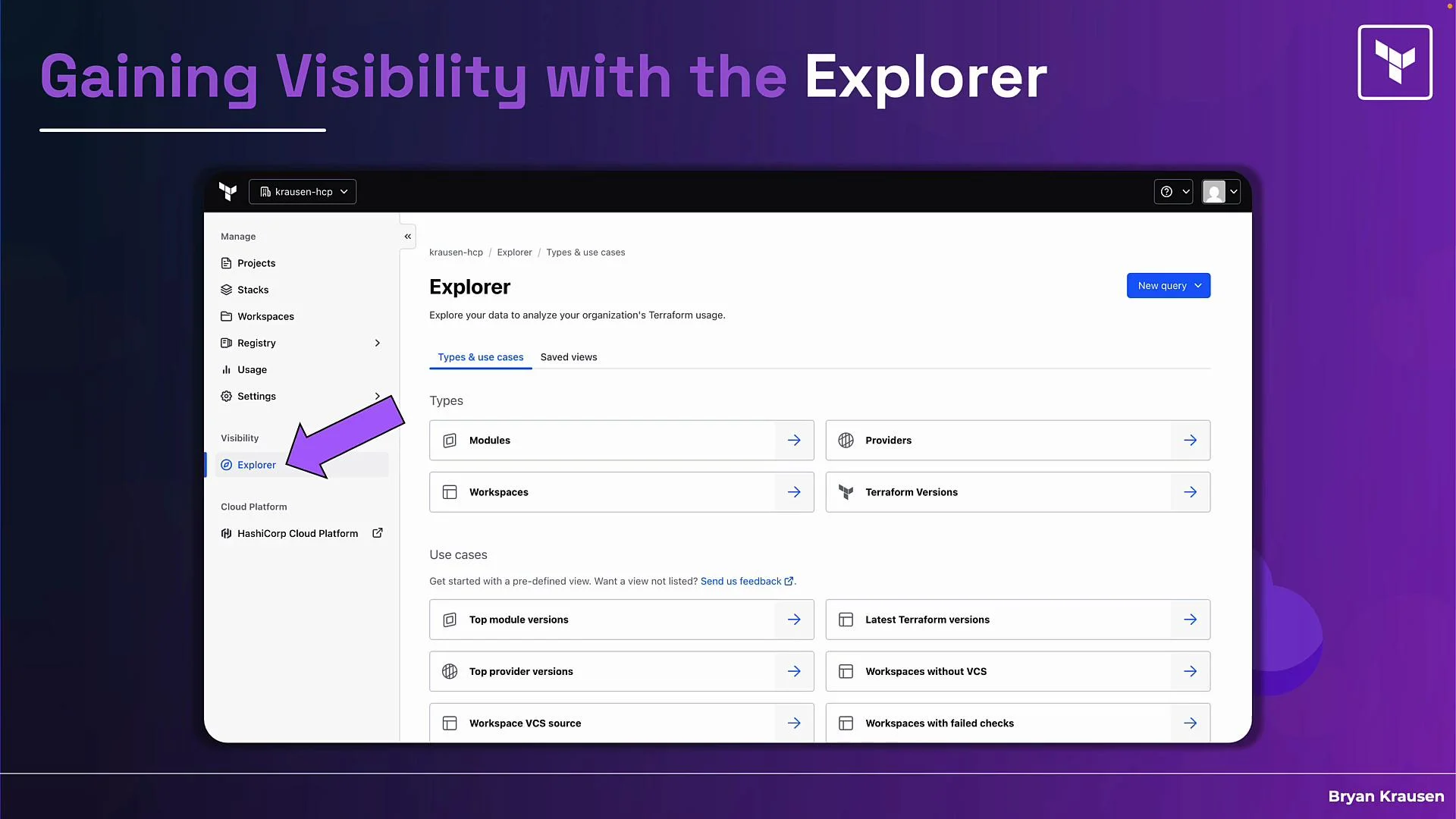Open Providers type via arrow

tap(1190, 441)
